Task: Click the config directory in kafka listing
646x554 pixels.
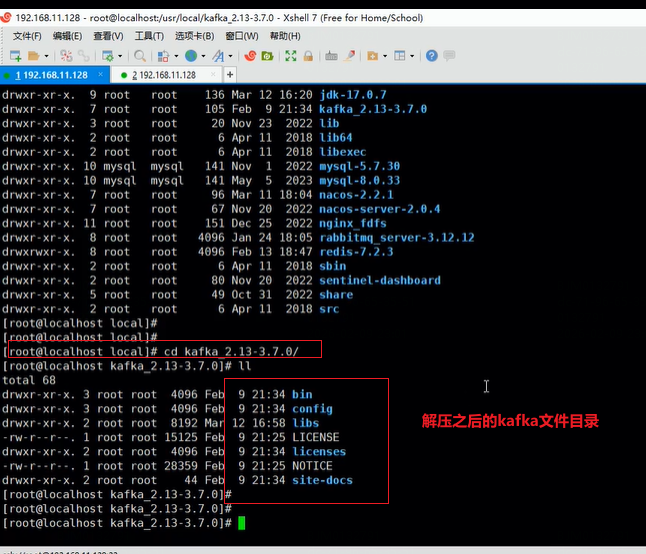Action: (x=312, y=409)
